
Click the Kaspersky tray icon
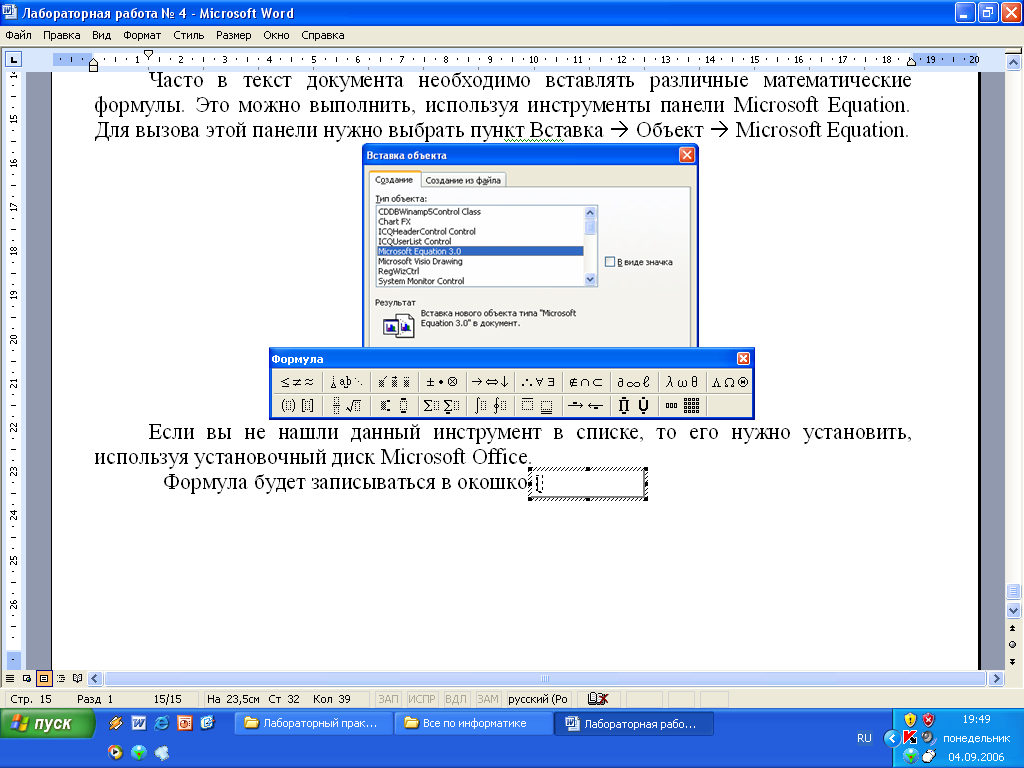[910, 737]
